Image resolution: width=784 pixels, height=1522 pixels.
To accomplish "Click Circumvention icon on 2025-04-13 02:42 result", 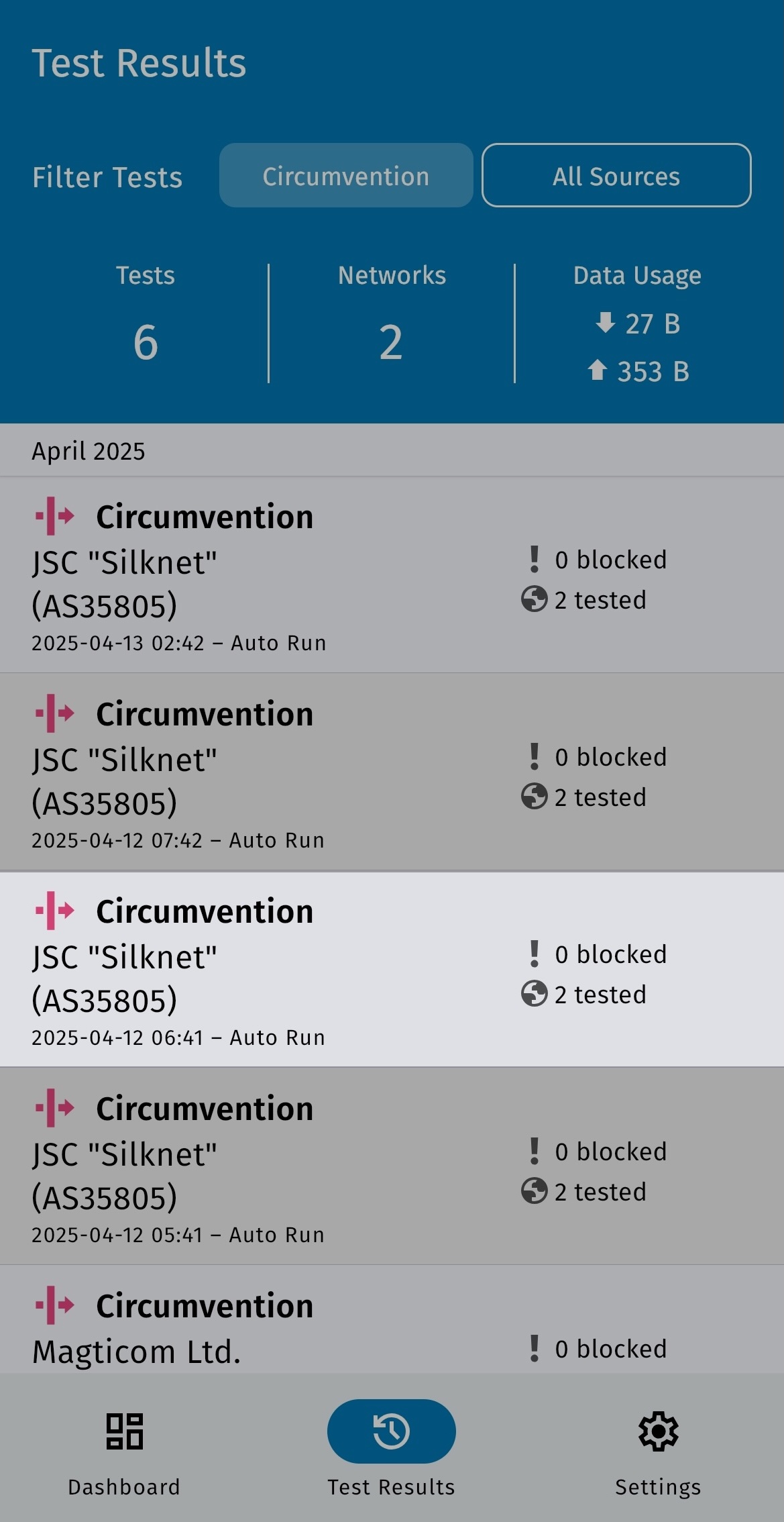I will [55, 516].
